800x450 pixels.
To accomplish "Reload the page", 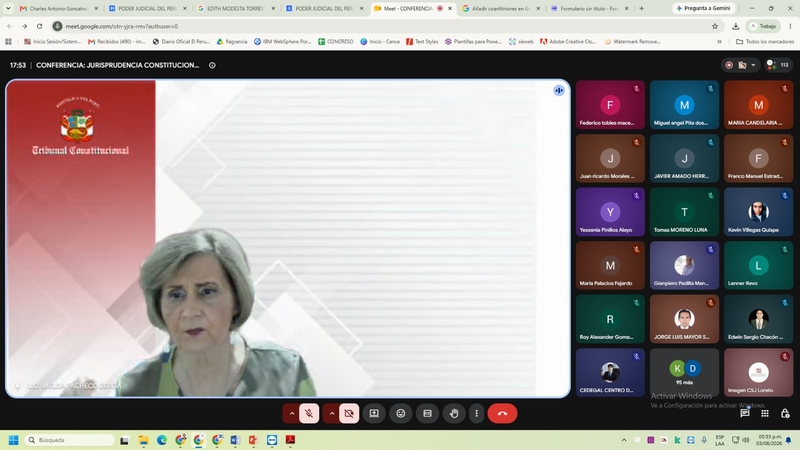I will (39, 26).
